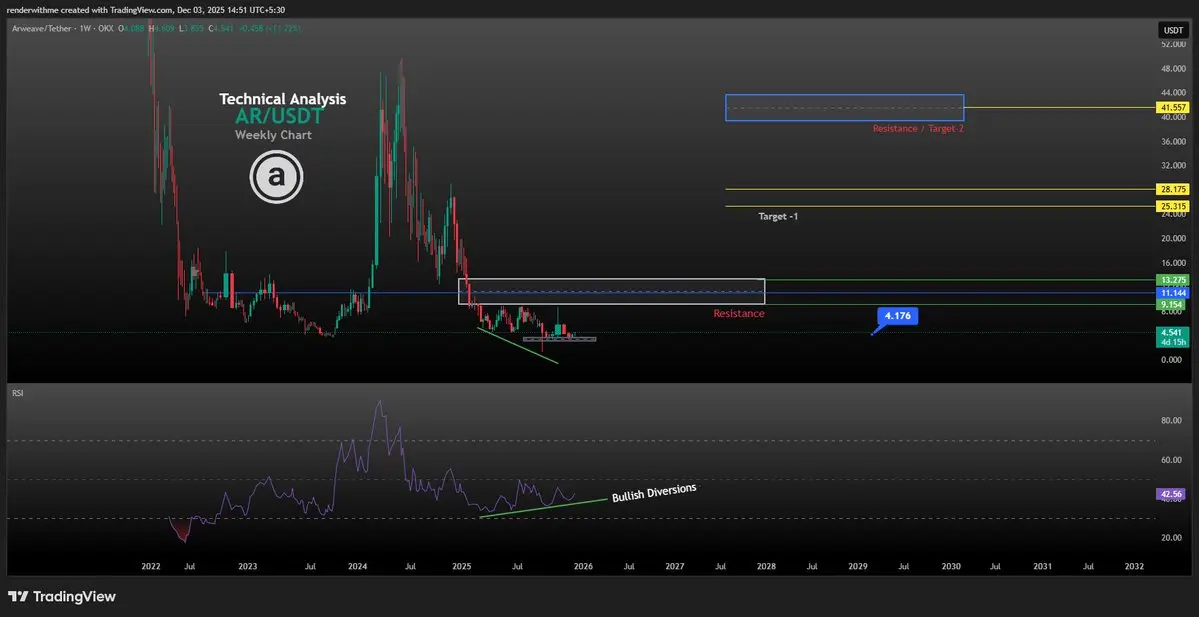
Task: Click 2029 on the time axis
Action: click(858, 567)
